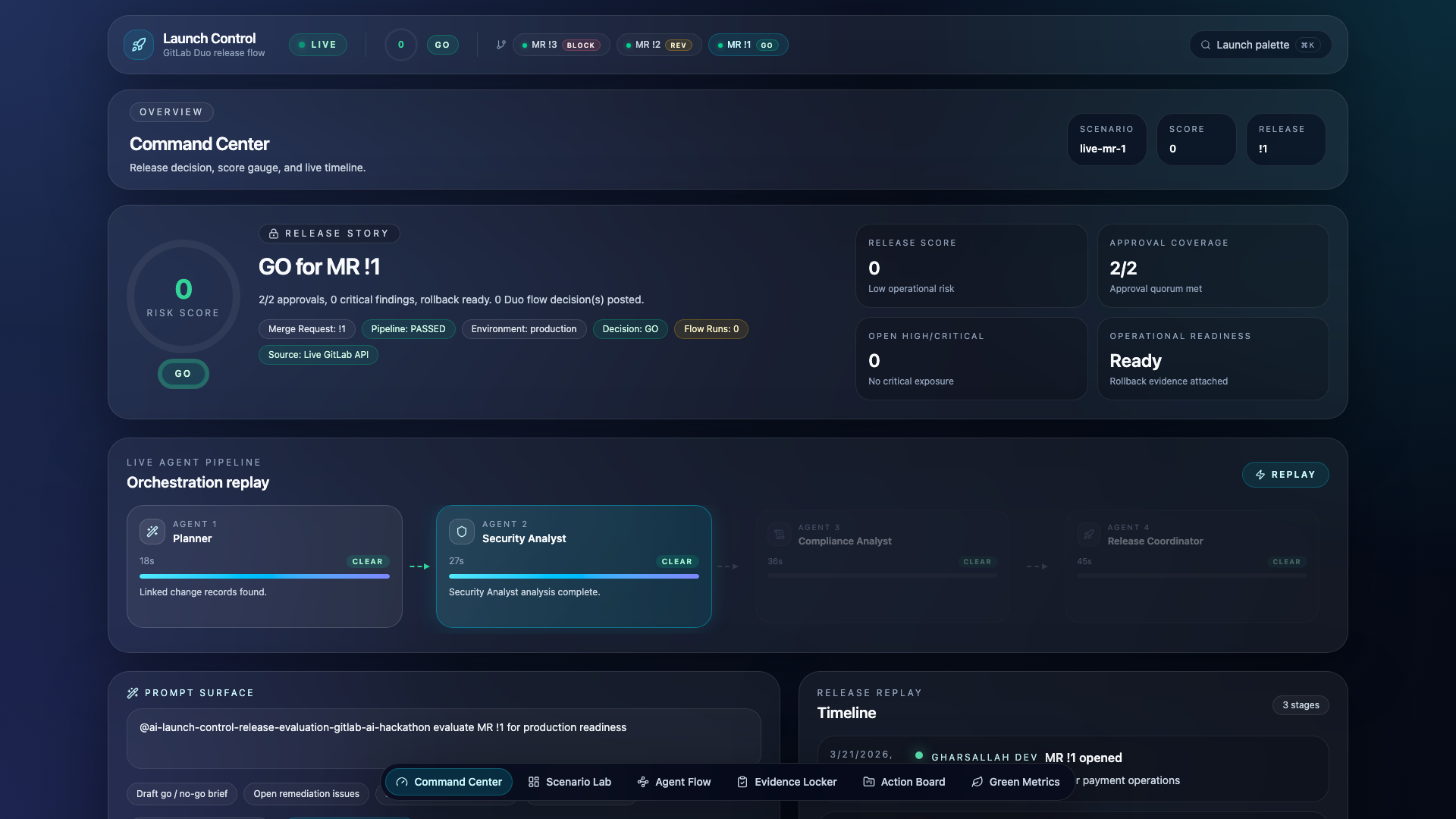This screenshot has width=1456, height=819.
Task: Select MR !2 REV scenario chip
Action: coord(658,45)
